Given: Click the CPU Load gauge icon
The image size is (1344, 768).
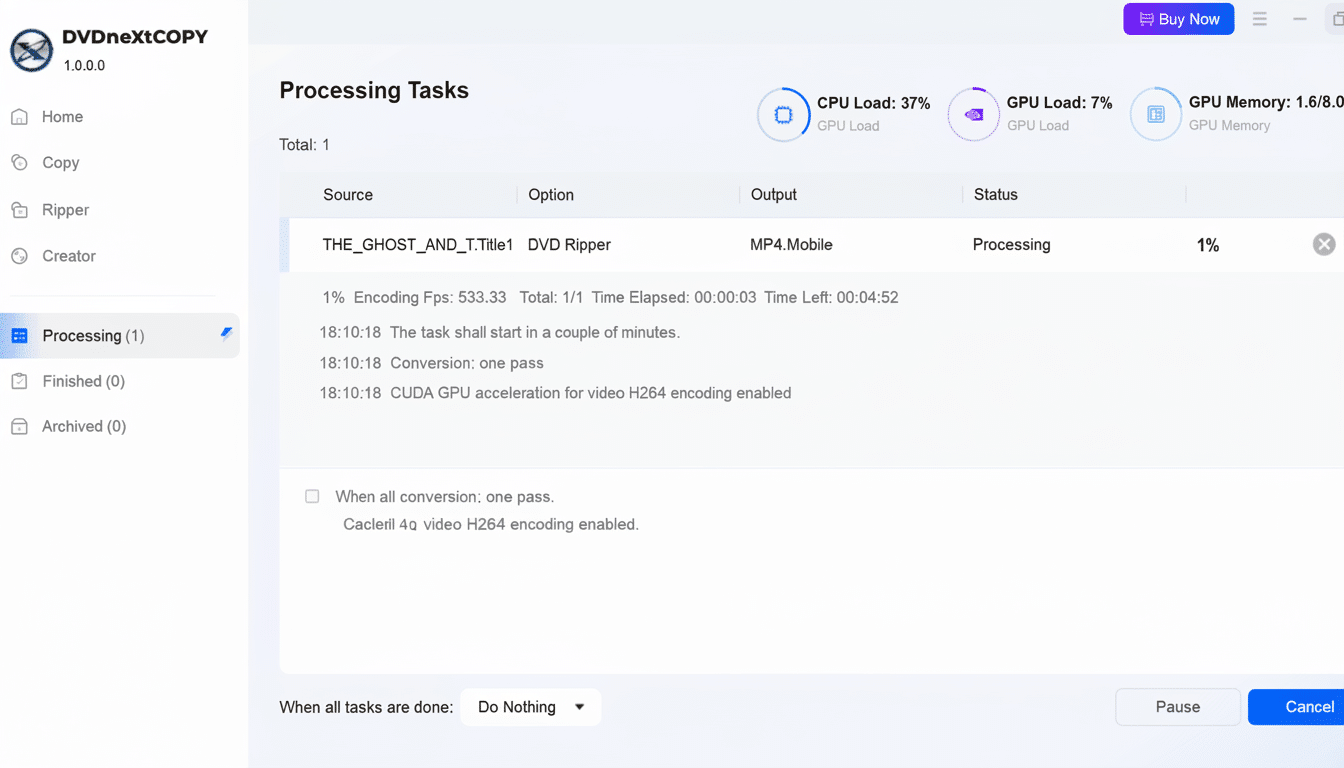Looking at the screenshot, I should click(x=783, y=114).
